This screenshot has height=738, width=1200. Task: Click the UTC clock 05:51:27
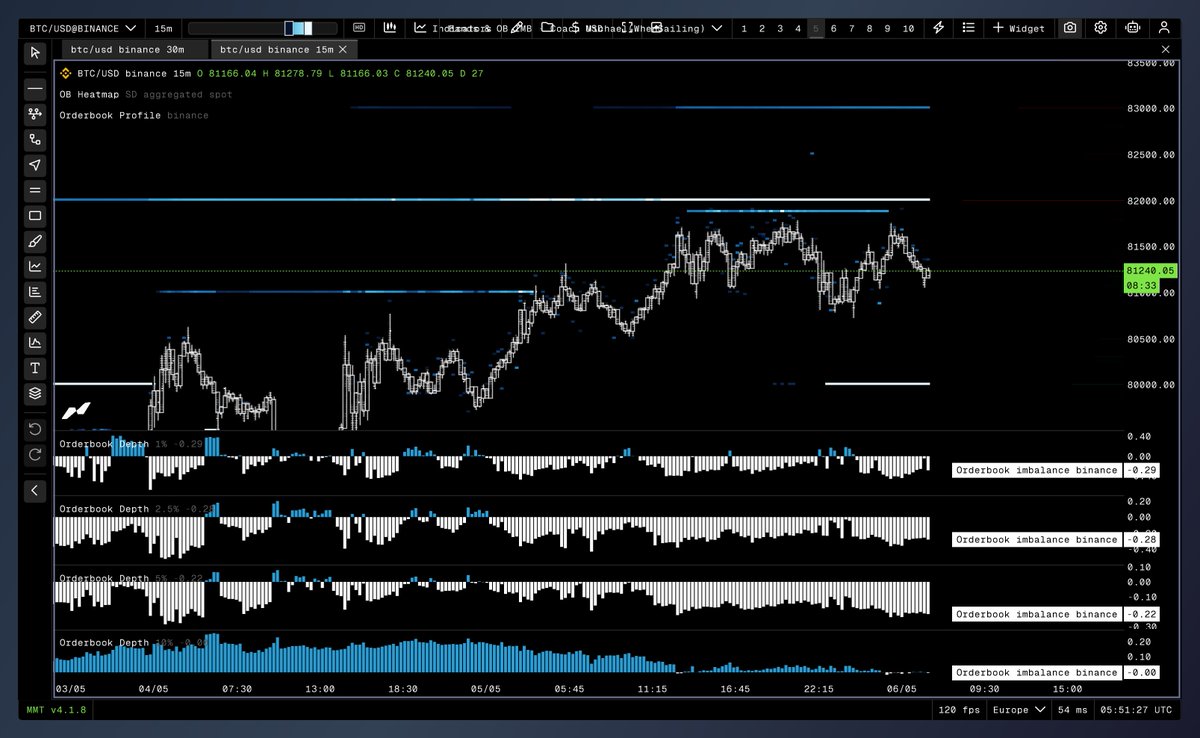pos(1137,709)
